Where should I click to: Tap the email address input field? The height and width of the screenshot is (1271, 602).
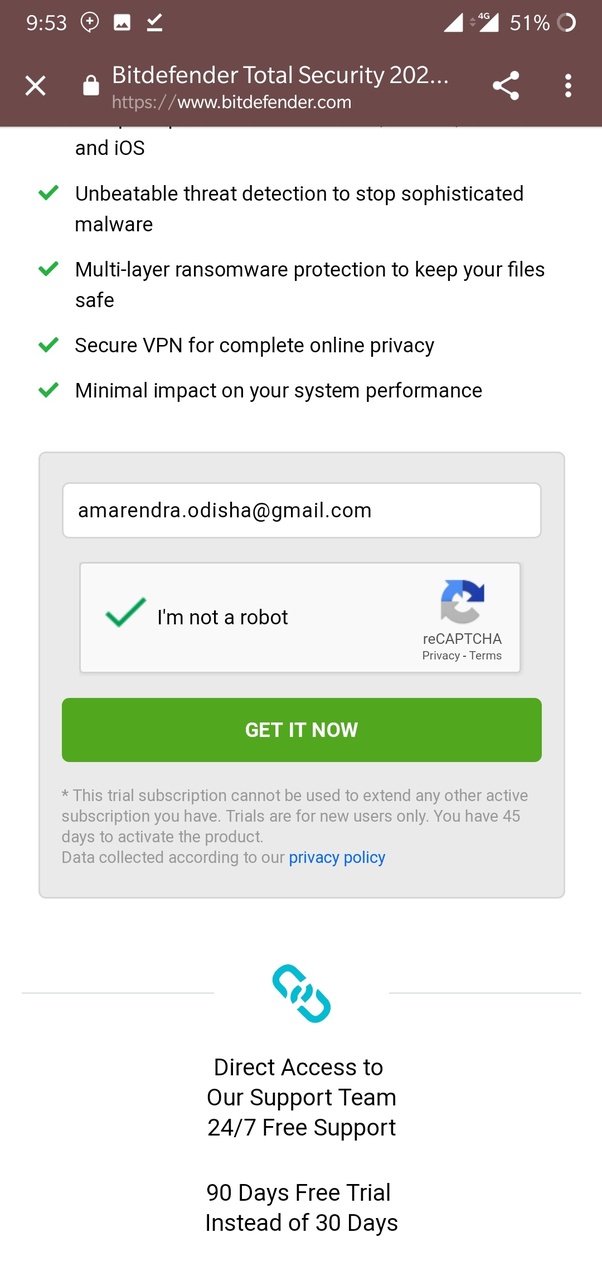coord(301,510)
